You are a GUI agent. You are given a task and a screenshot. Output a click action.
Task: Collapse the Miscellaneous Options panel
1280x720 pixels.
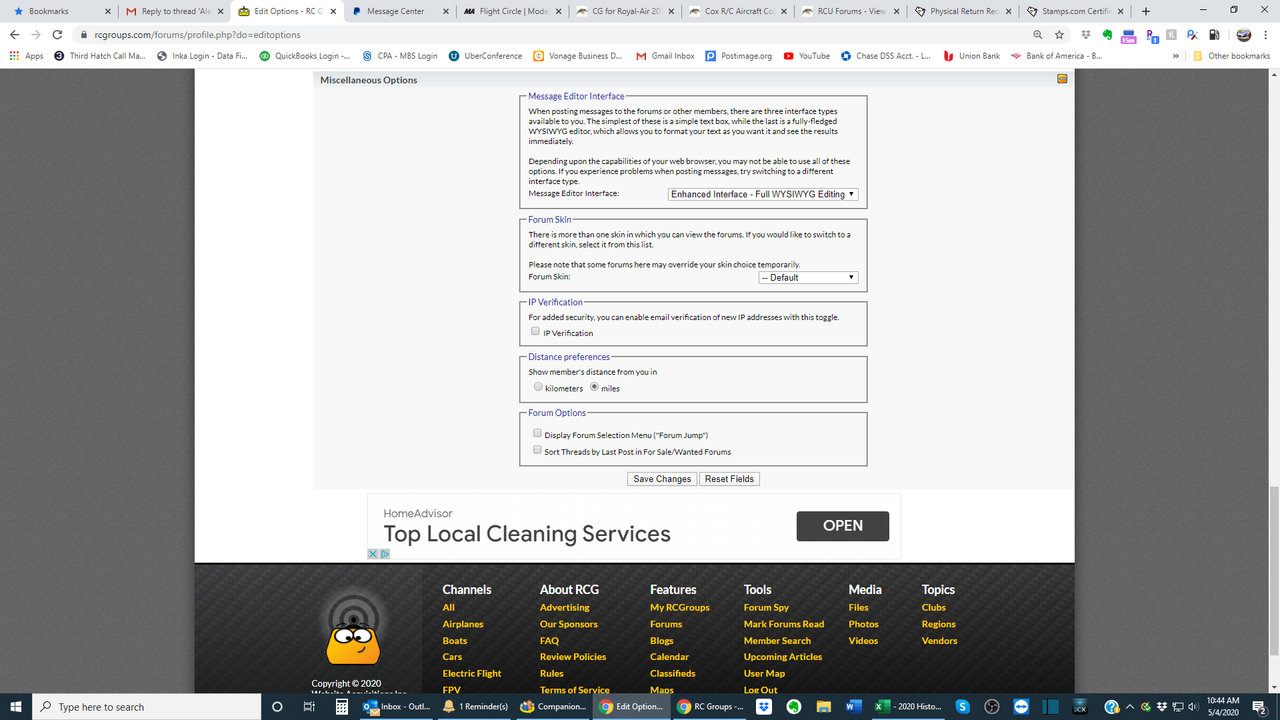pos(1061,79)
